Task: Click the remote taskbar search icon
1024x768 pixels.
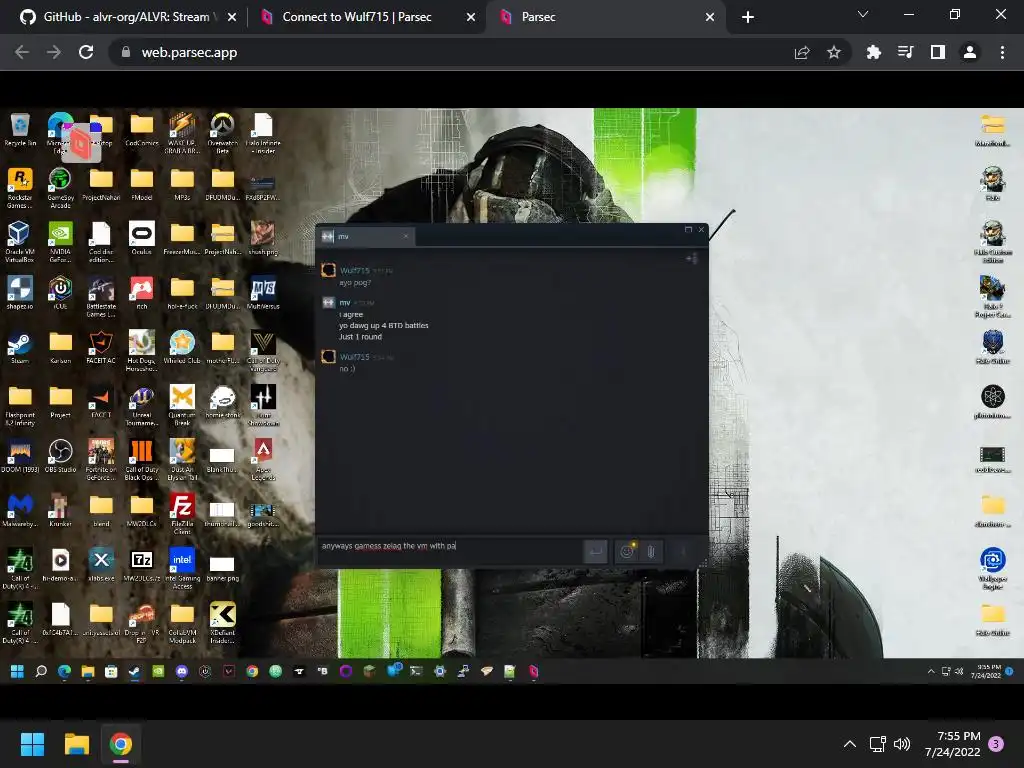Action: point(40,671)
